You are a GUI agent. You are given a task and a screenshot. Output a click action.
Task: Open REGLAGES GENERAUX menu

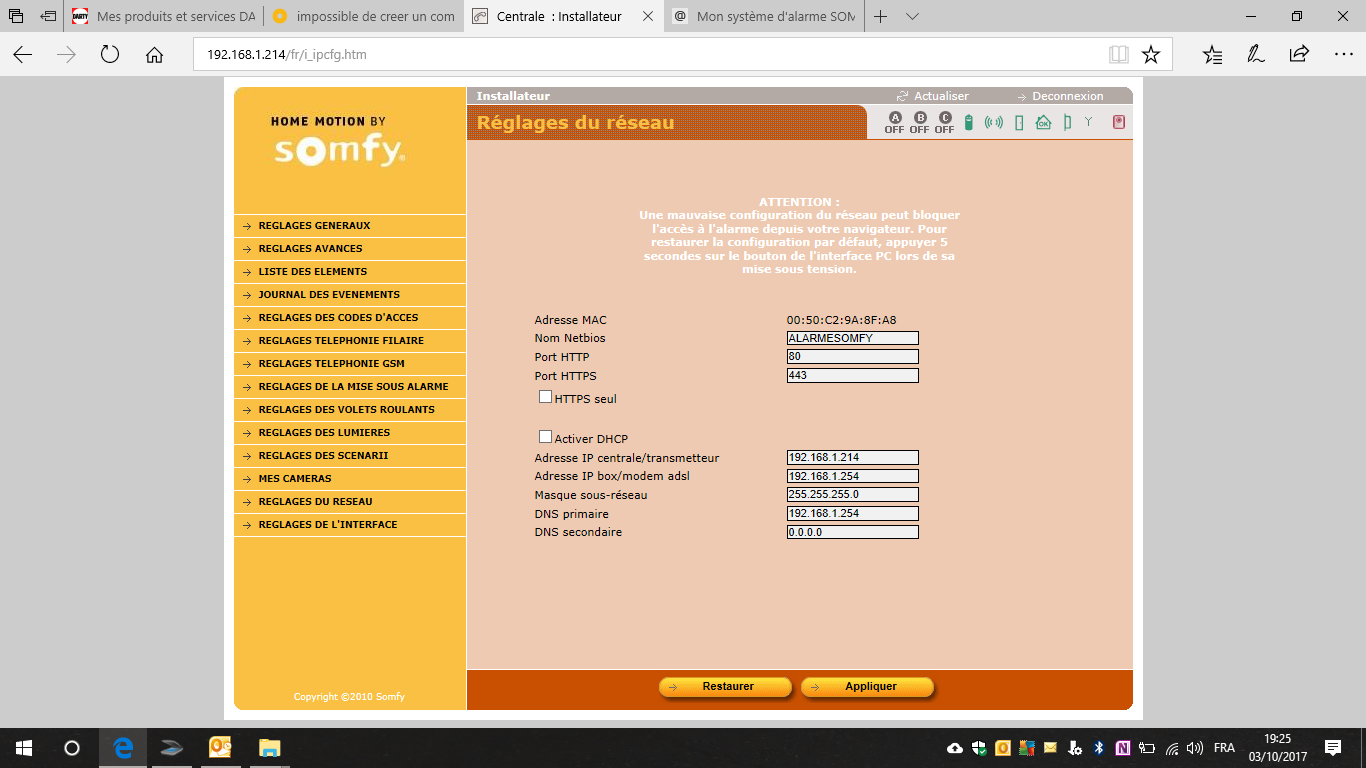350,226
